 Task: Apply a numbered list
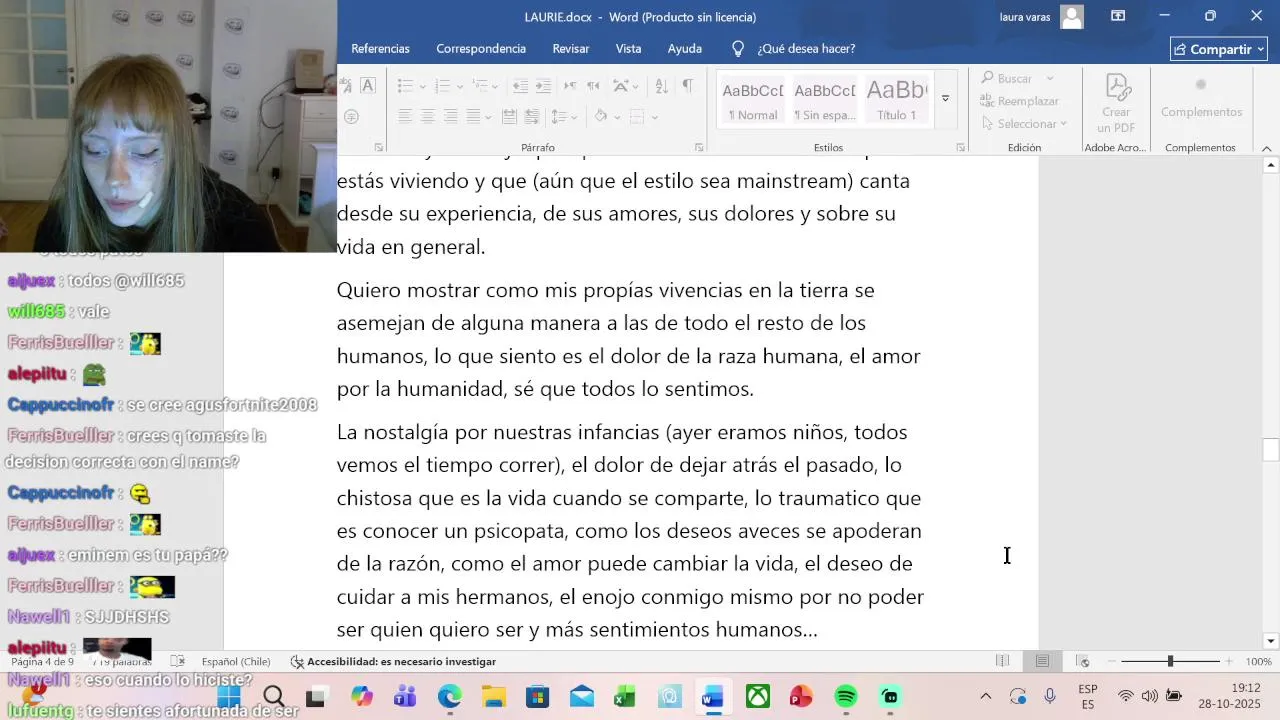pyautogui.click(x=443, y=86)
